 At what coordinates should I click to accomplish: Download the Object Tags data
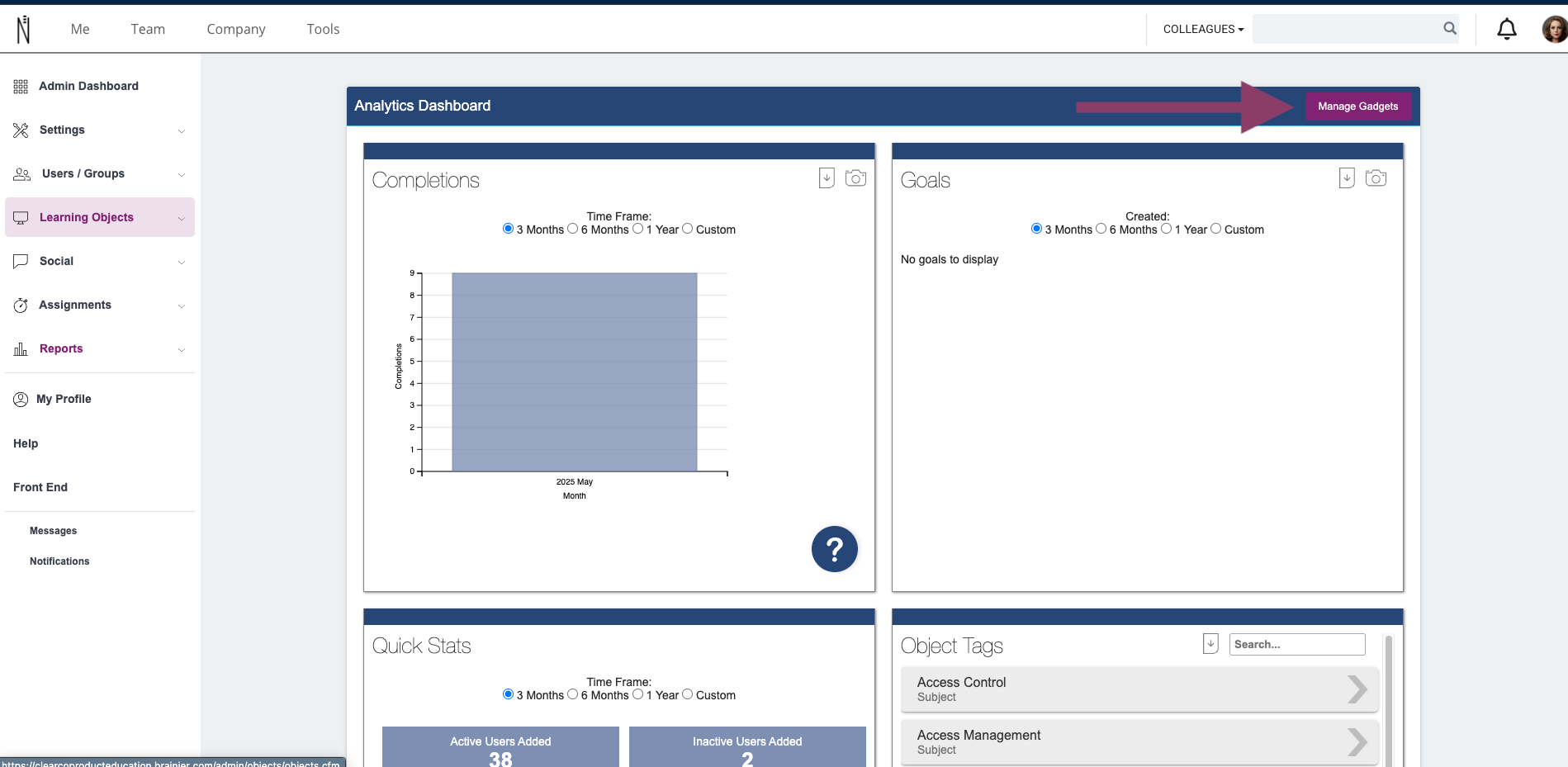click(x=1210, y=643)
